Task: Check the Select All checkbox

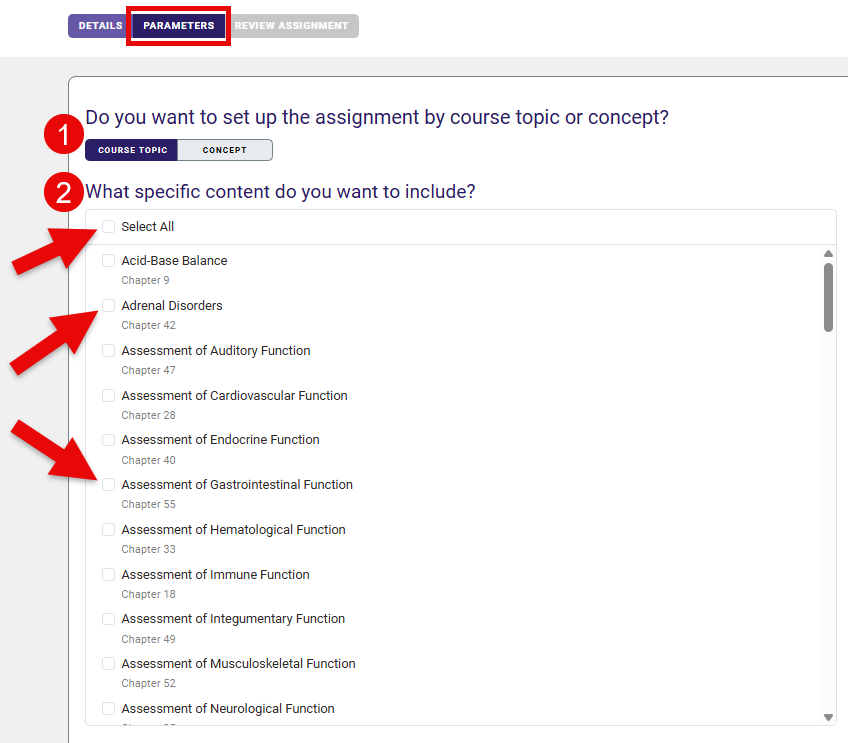Action: point(108,227)
